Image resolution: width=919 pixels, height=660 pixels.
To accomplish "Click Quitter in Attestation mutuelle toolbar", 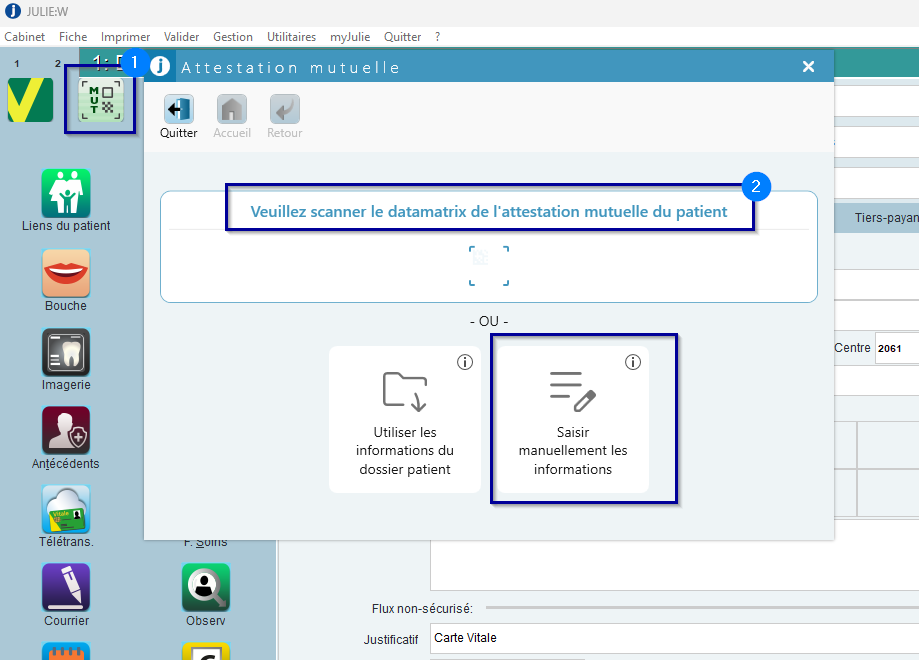I will 179,117.
